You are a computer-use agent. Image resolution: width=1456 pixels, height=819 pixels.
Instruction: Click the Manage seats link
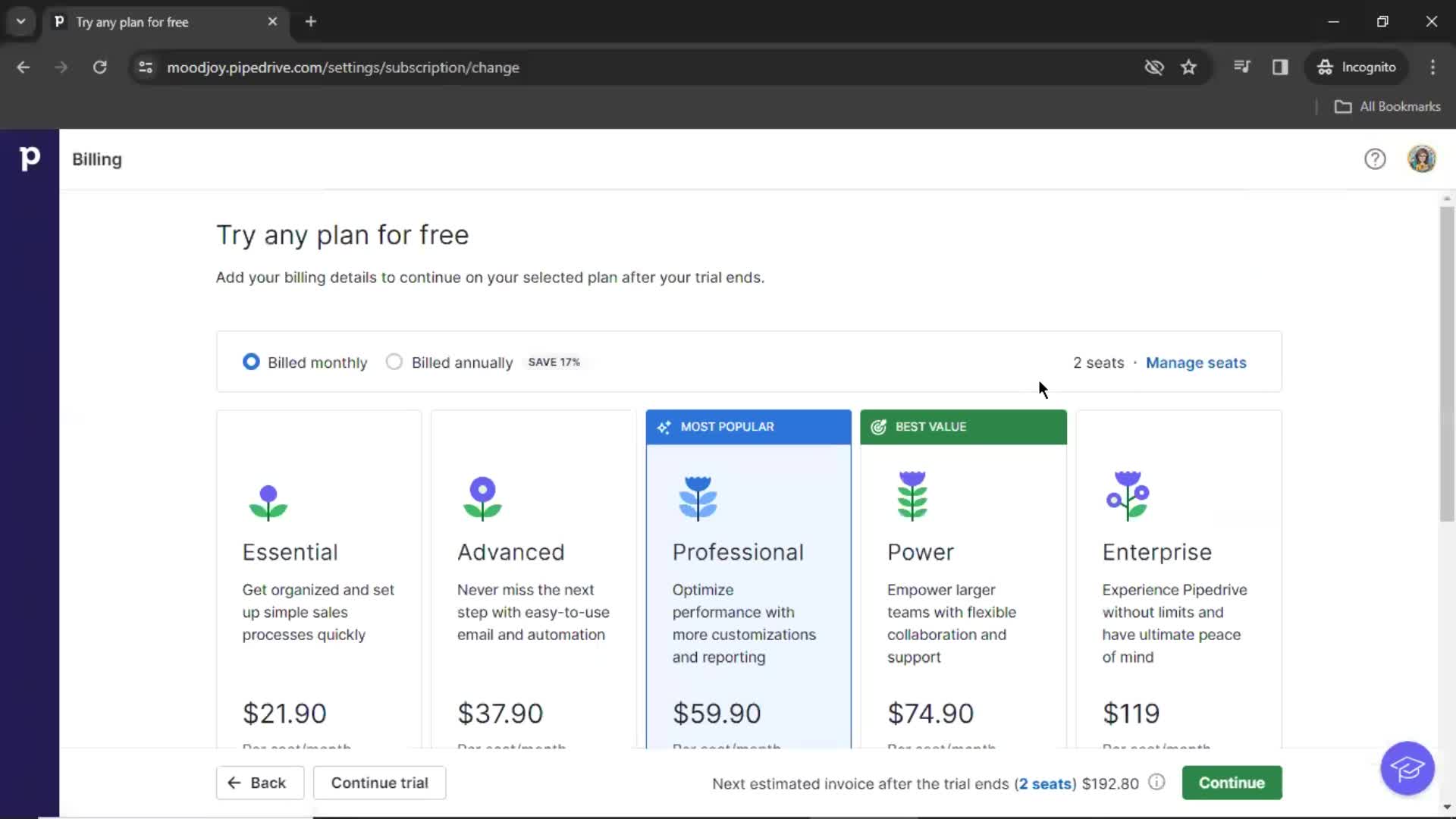coord(1196,362)
